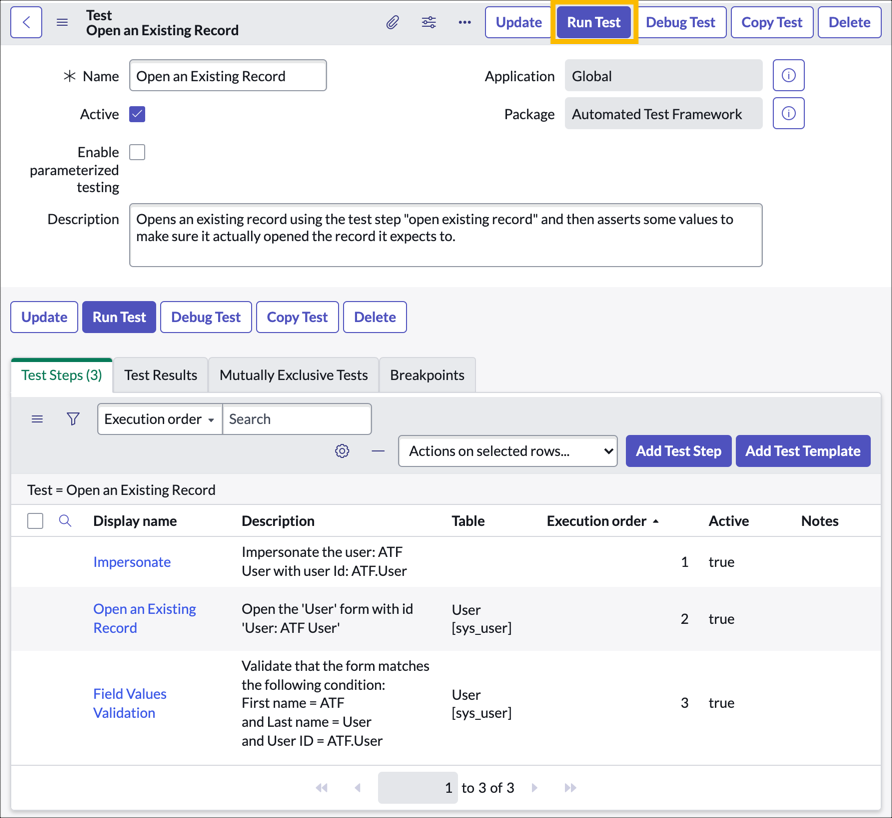Open the form context hamburger menu
This screenshot has height=818, width=892.
pos(60,21)
